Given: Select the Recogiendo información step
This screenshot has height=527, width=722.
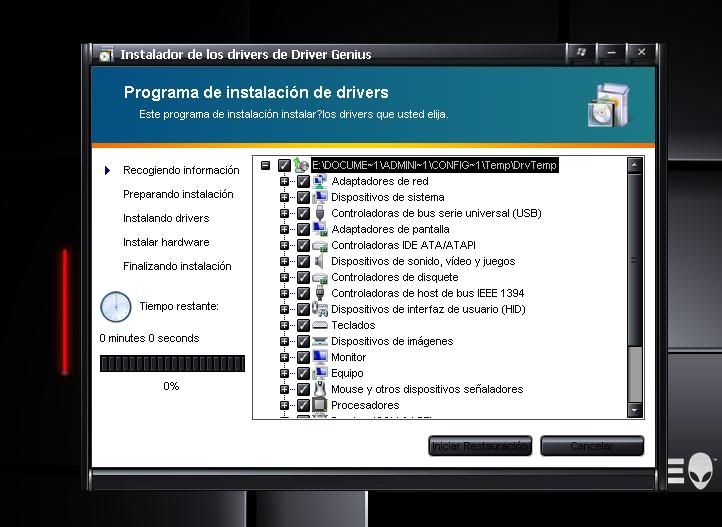Looking at the screenshot, I should pyautogui.click(x=181, y=170).
